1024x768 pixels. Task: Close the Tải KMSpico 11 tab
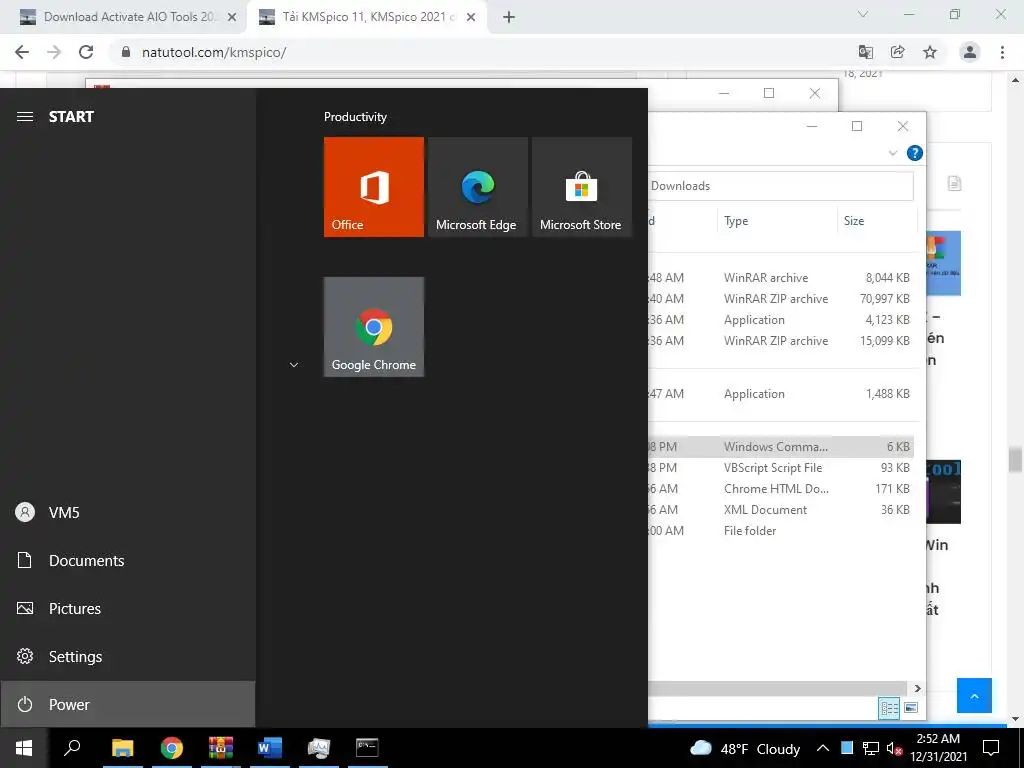point(471,18)
